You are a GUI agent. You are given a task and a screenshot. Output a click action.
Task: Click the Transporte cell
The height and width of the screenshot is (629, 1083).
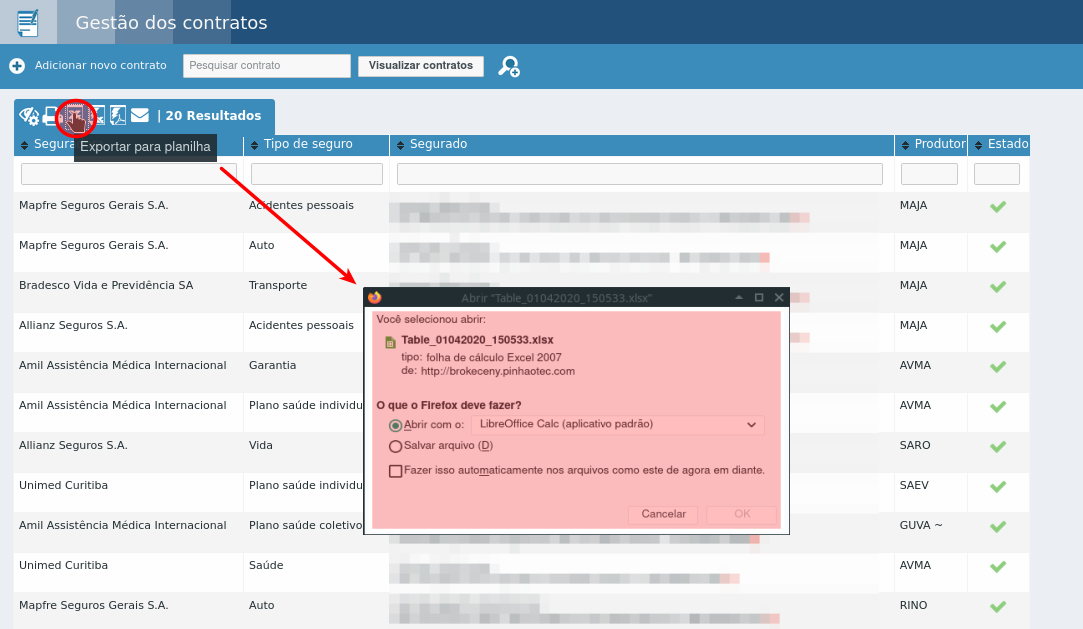pos(278,285)
